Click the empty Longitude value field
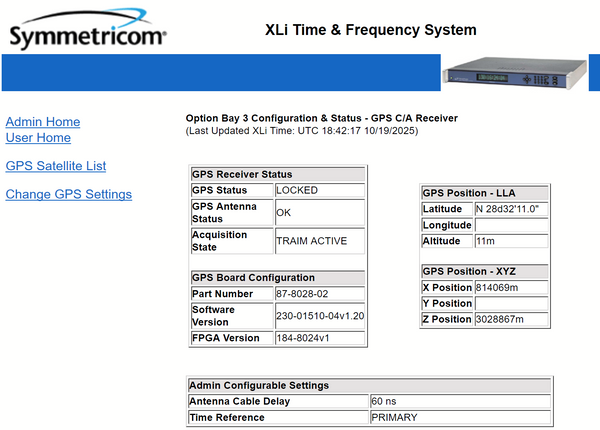Screen dimensions: 600x430 510,225
